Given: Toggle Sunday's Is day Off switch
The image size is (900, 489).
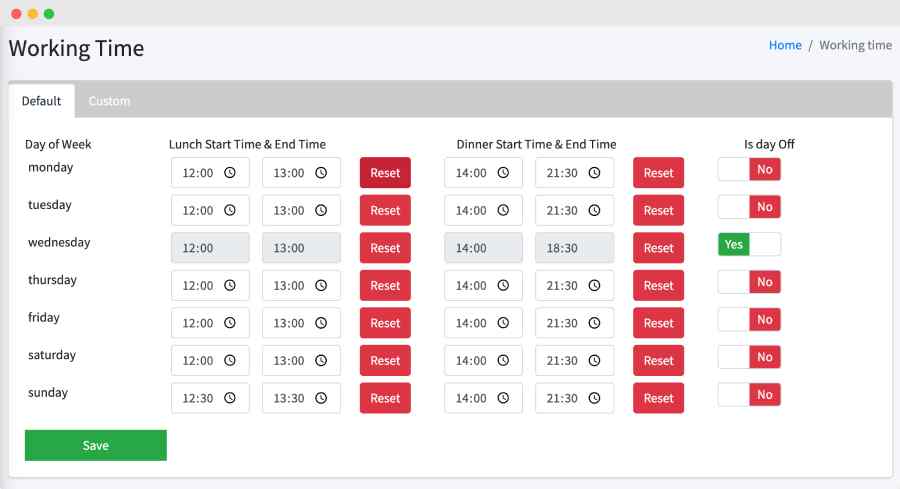Looking at the screenshot, I should point(749,395).
